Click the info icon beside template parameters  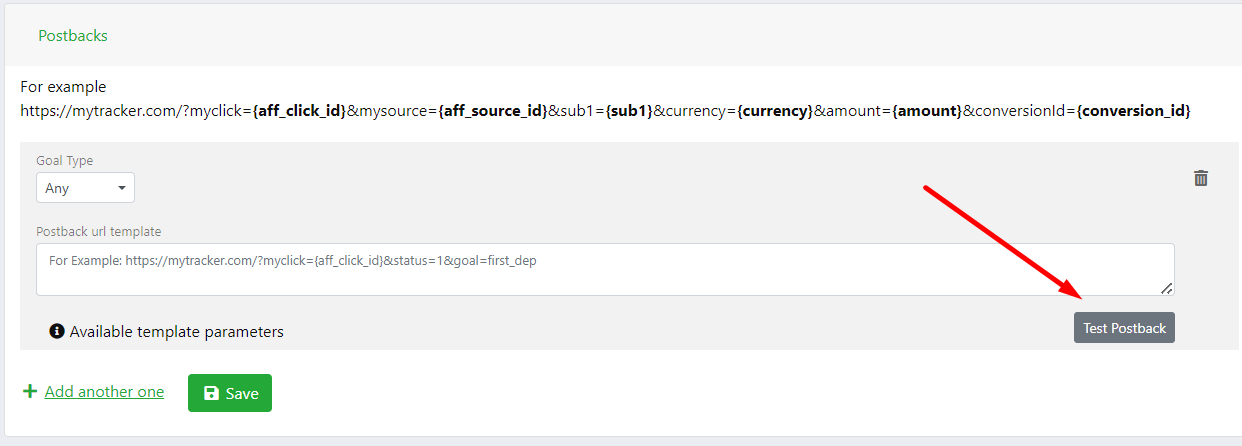click(57, 331)
